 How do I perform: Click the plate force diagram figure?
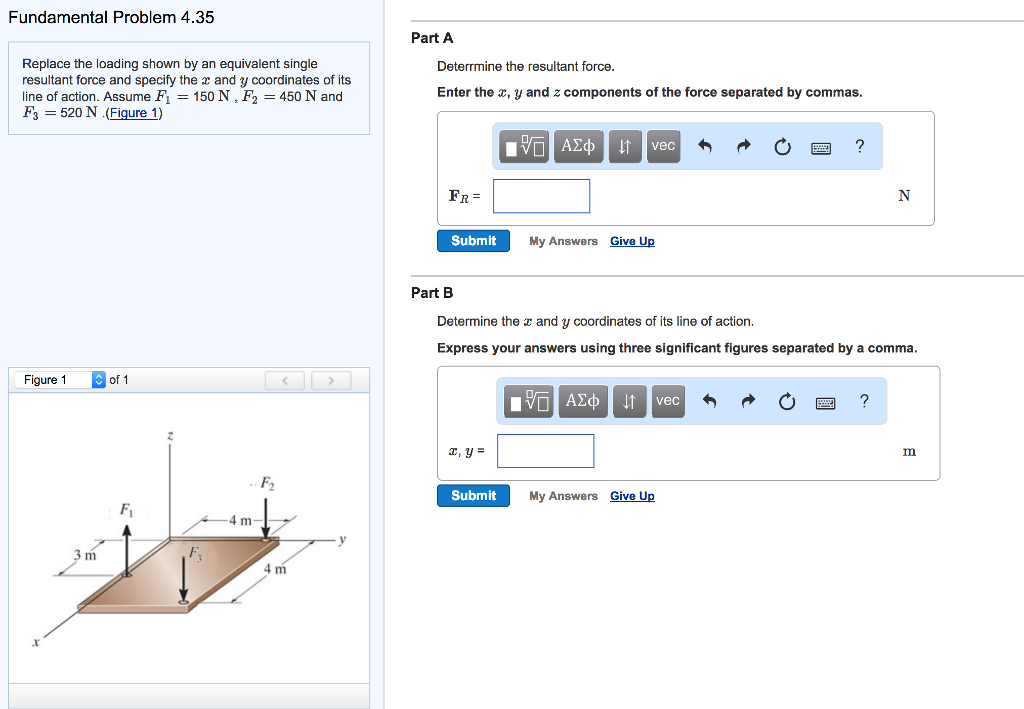[189, 539]
